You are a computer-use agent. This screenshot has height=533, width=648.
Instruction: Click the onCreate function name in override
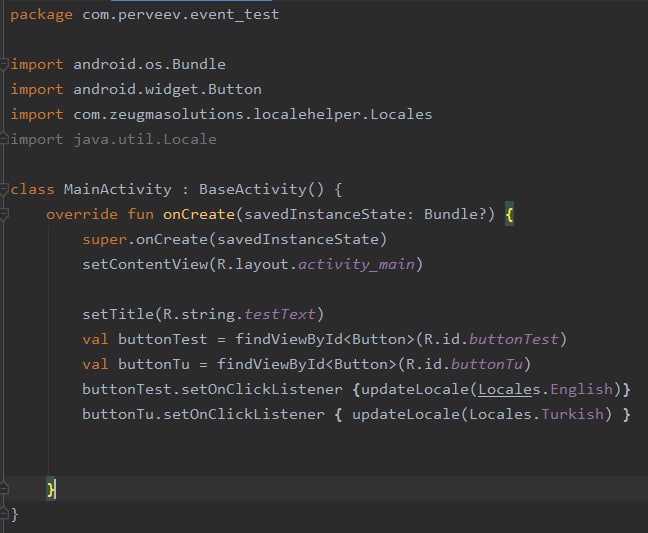(199, 214)
